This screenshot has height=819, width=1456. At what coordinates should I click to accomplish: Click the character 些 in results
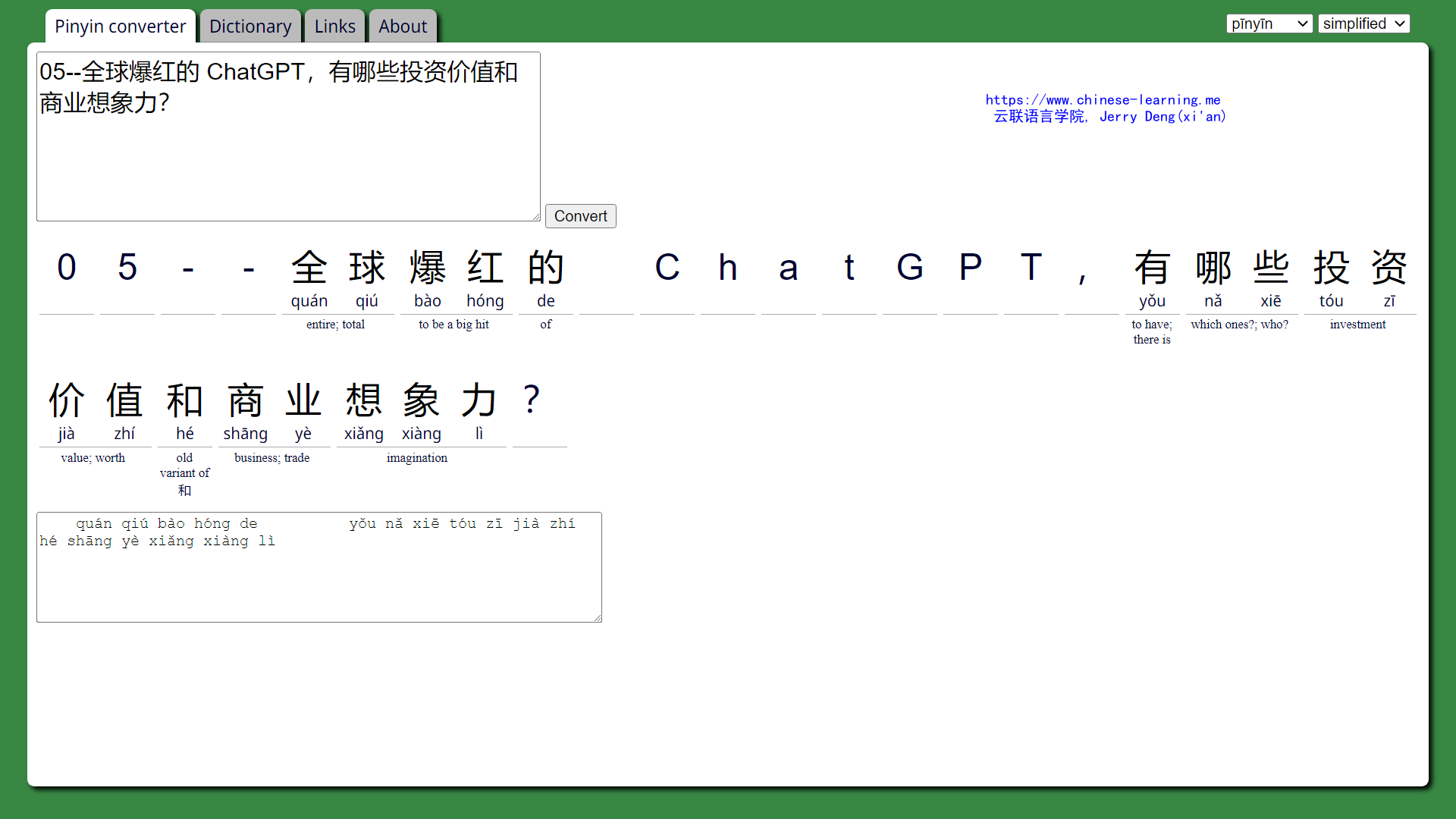(x=1271, y=268)
